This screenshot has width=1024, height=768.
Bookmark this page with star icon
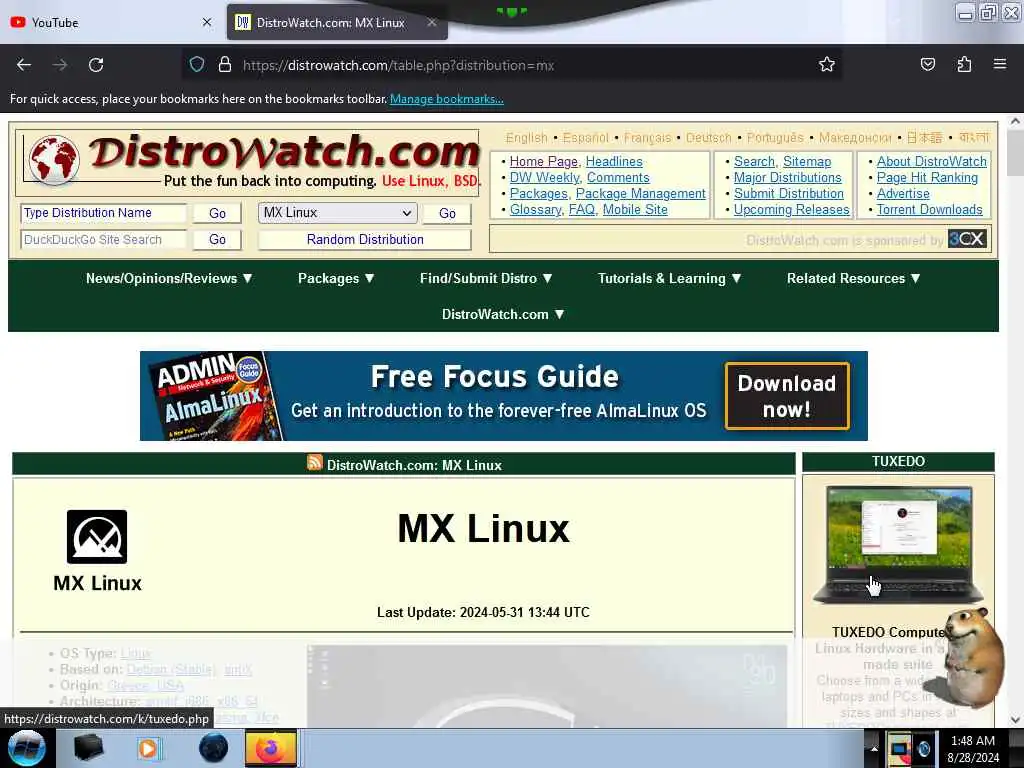[x=827, y=65]
